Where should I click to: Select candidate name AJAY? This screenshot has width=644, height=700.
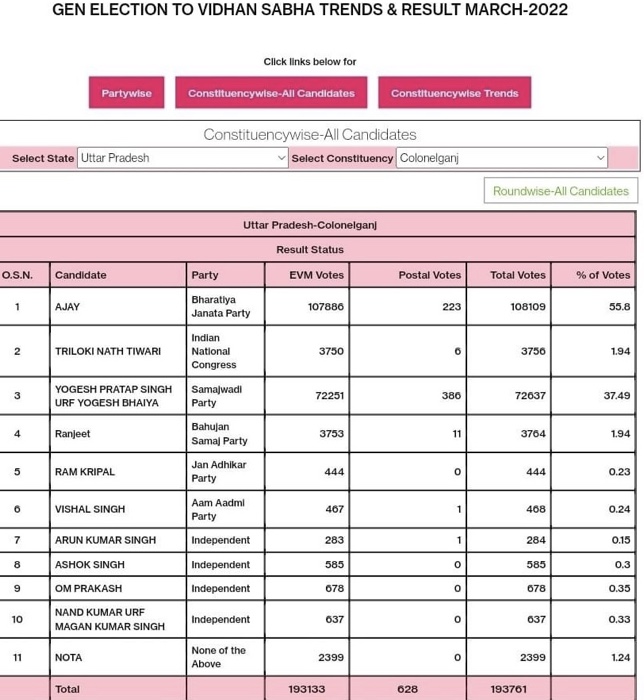click(67, 307)
